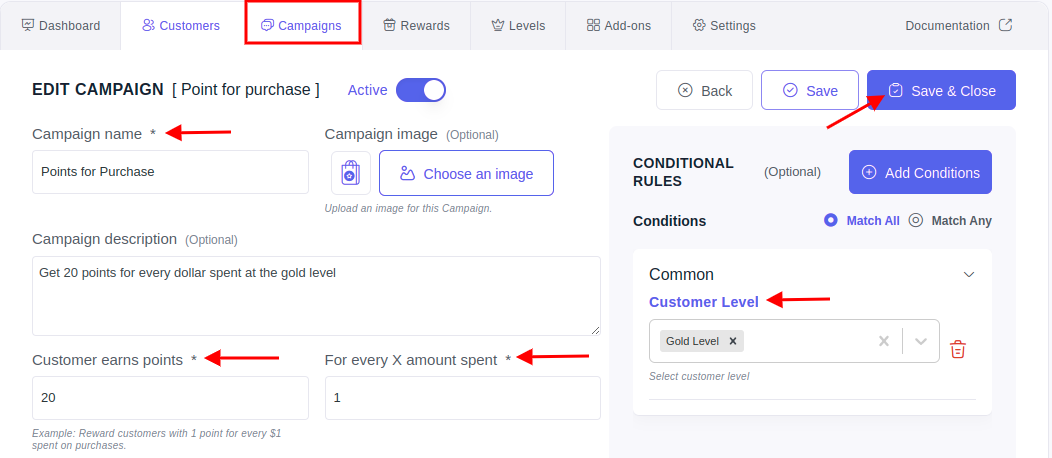This screenshot has height=458, width=1052.
Task: Clear all selected customer levels
Action: pos(884,341)
